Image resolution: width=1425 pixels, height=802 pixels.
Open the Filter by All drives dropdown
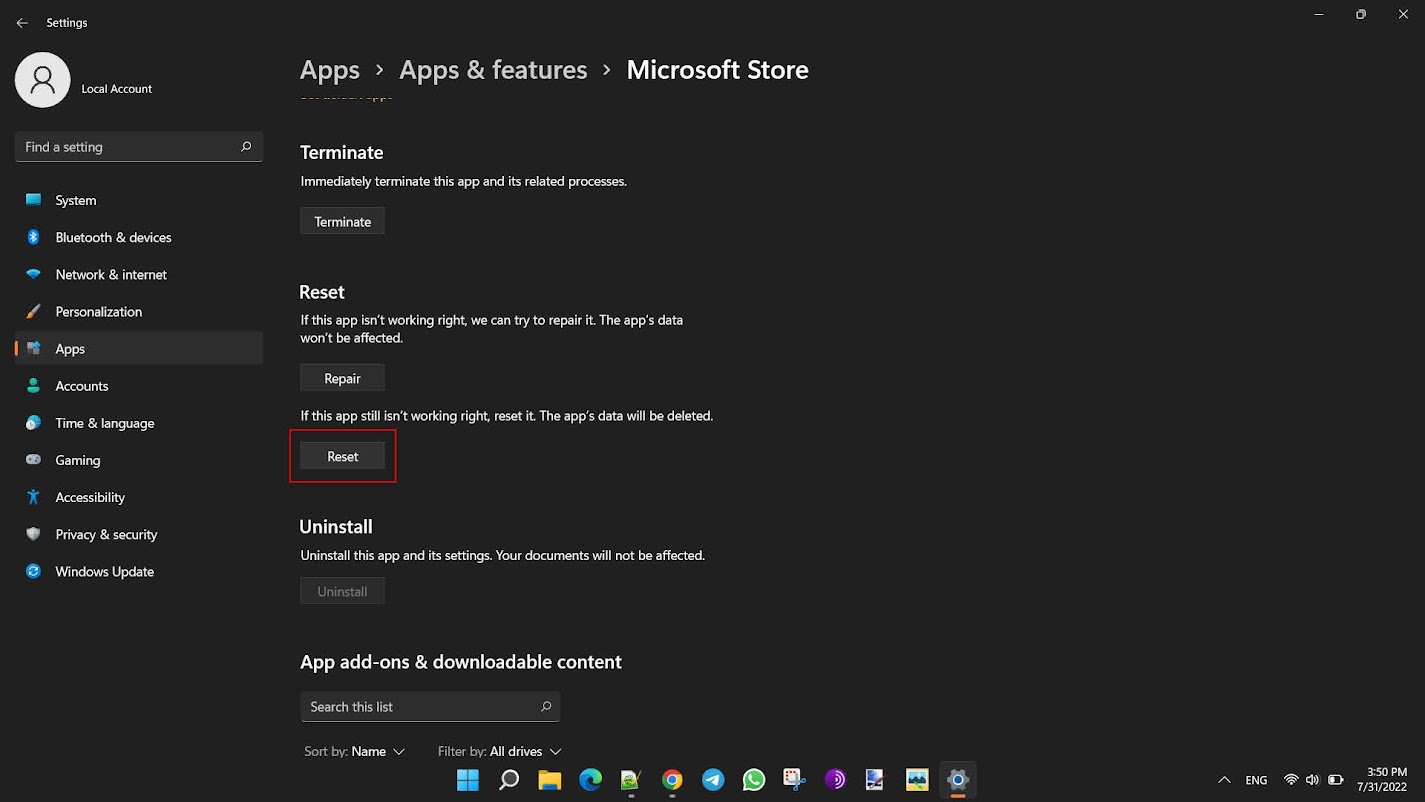coord(500,751)
